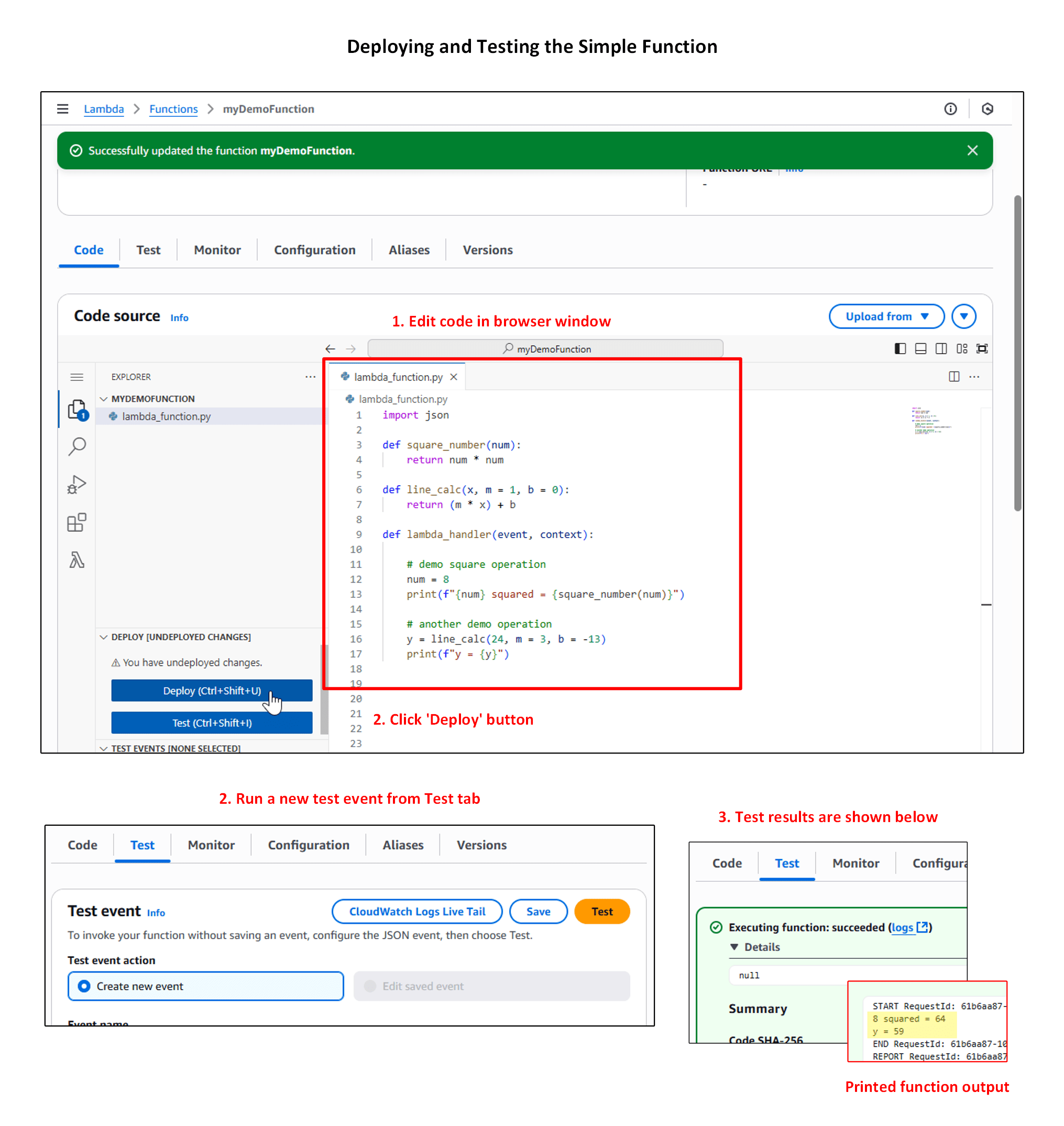Collapse the Details disclosure triangle
The image size is (1064, 1126).
click(x=734, y=947)
